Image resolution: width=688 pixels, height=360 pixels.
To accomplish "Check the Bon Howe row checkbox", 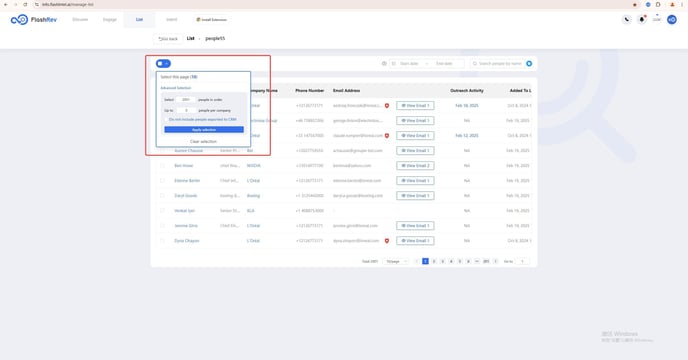I will (162, 166).
